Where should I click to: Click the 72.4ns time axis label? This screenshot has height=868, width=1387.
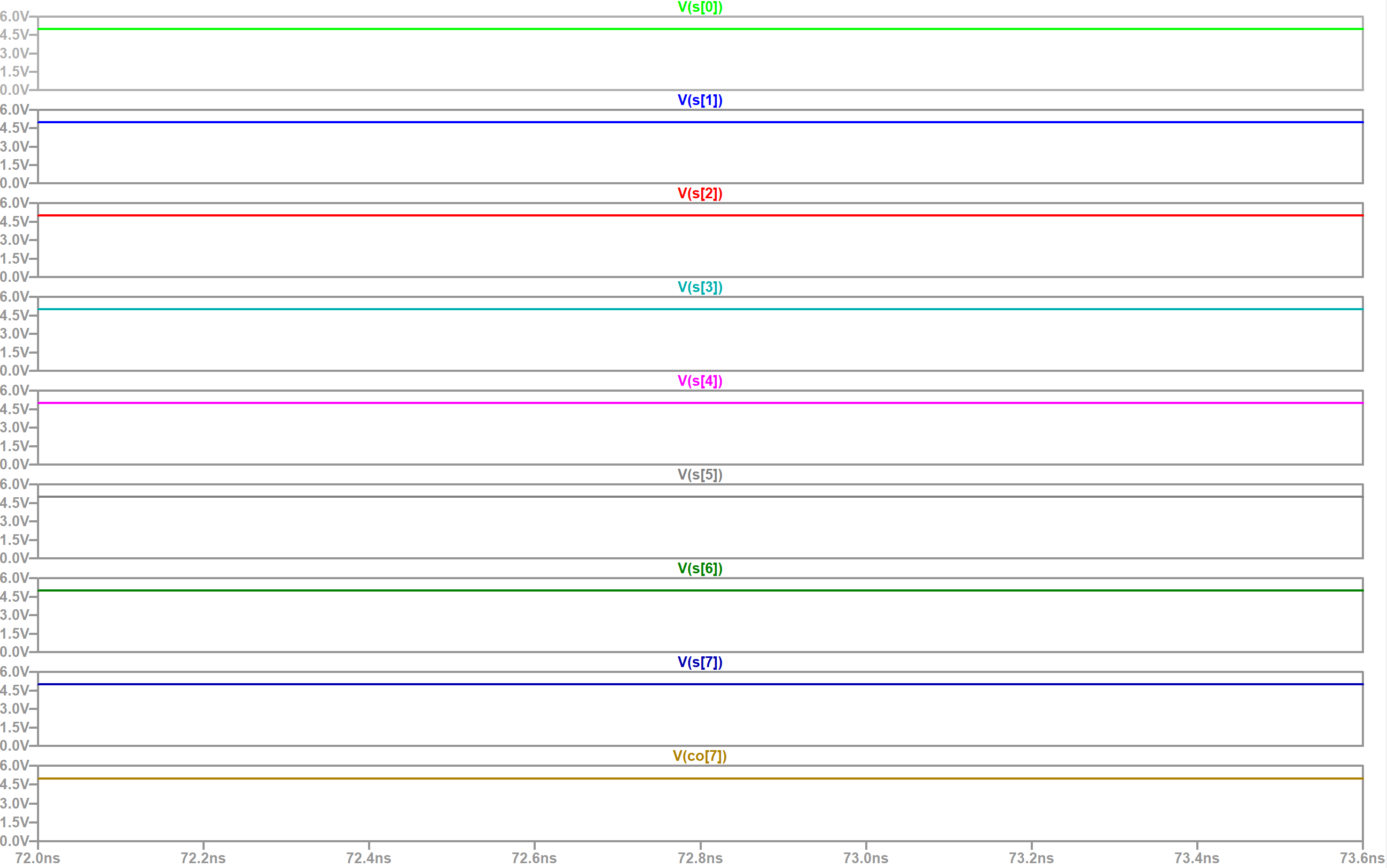[369, 858]
